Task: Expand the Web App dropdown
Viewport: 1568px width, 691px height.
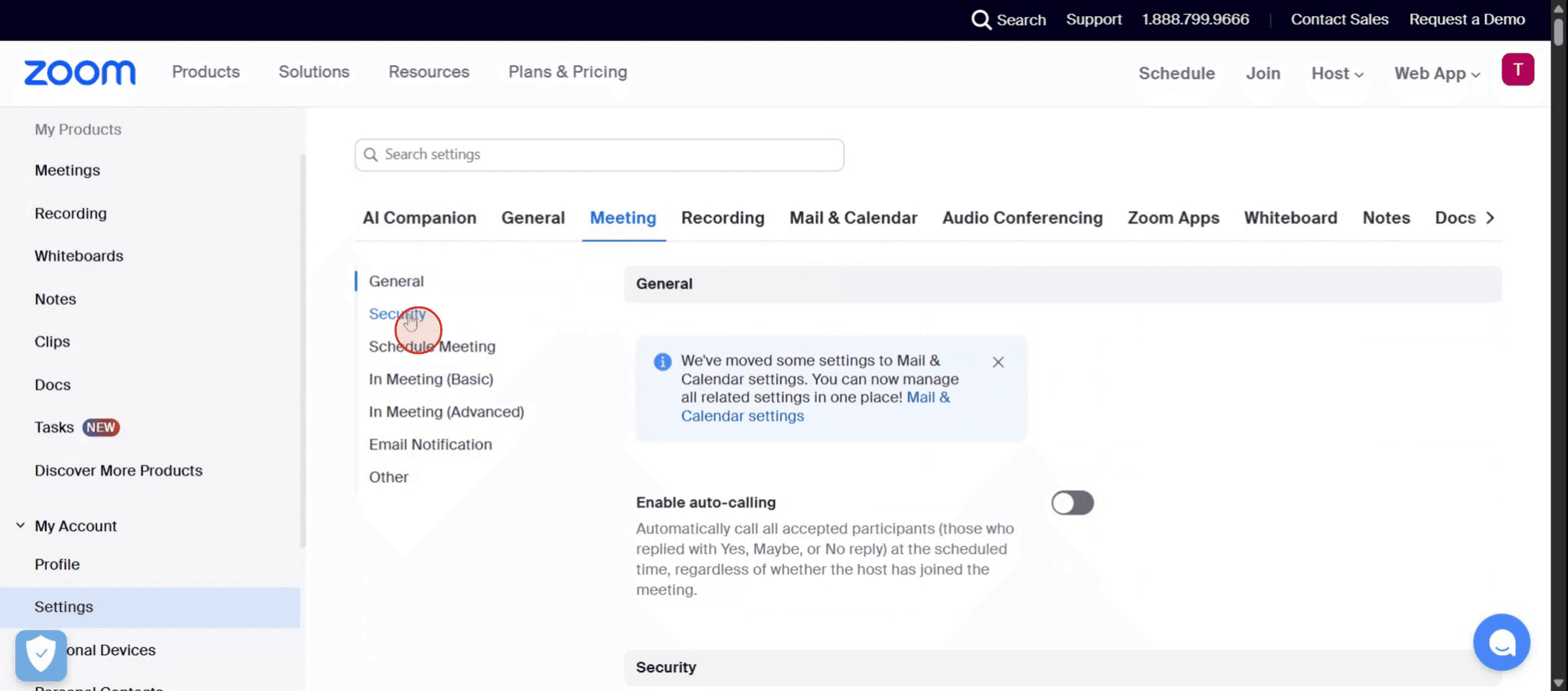Action: (x=1436, y=74)
